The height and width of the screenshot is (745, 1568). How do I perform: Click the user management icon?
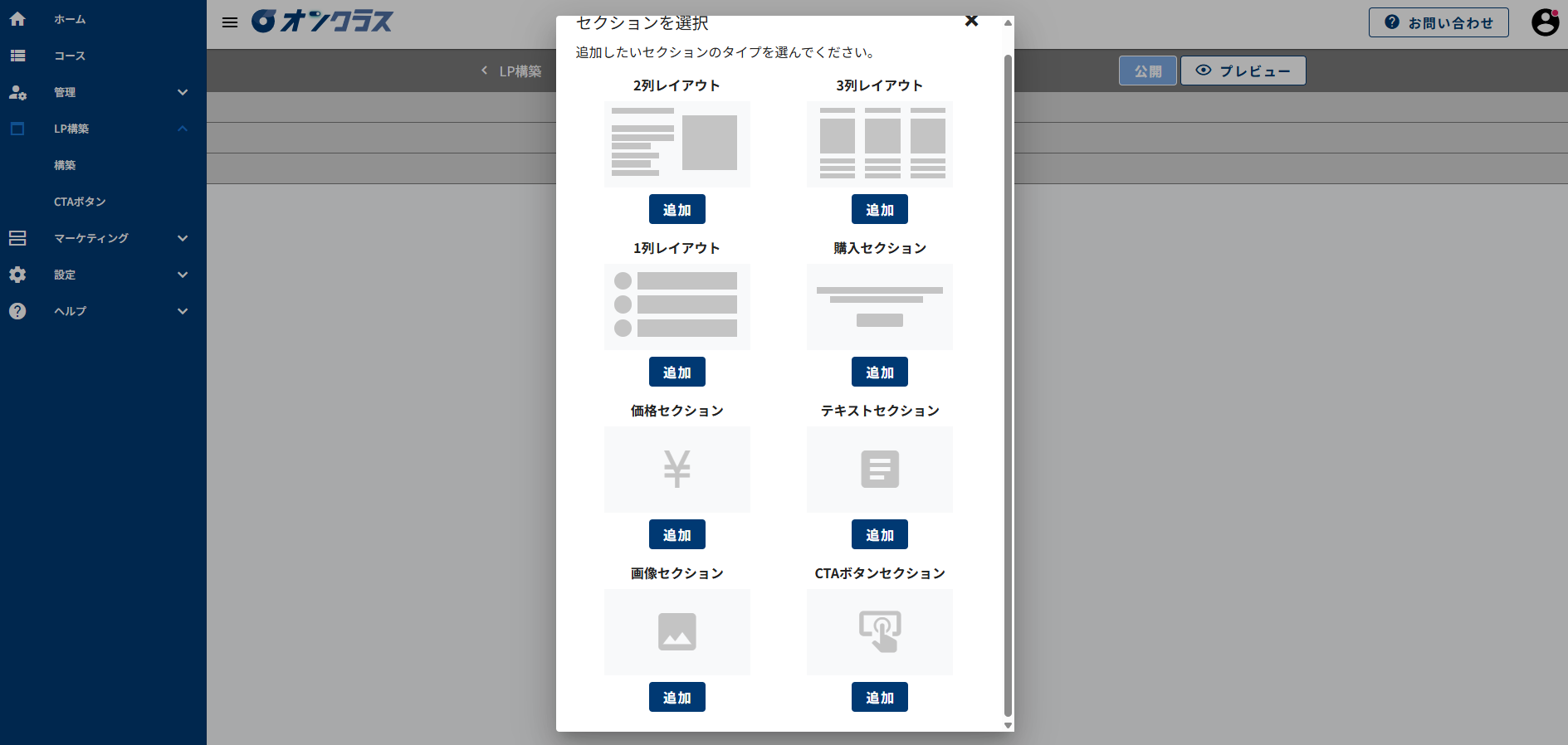click(x=17, y=92)
